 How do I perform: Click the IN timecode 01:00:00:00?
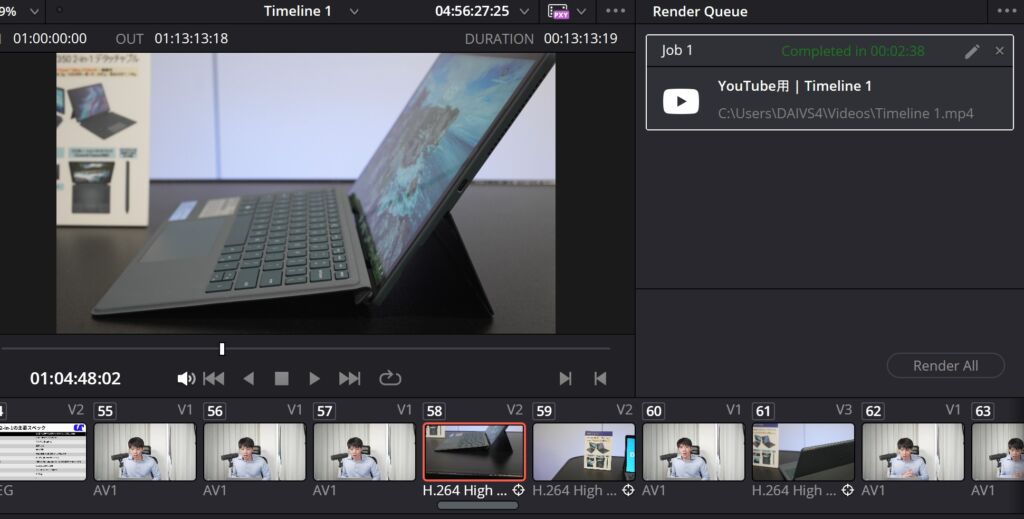click(x=50, y=39)
